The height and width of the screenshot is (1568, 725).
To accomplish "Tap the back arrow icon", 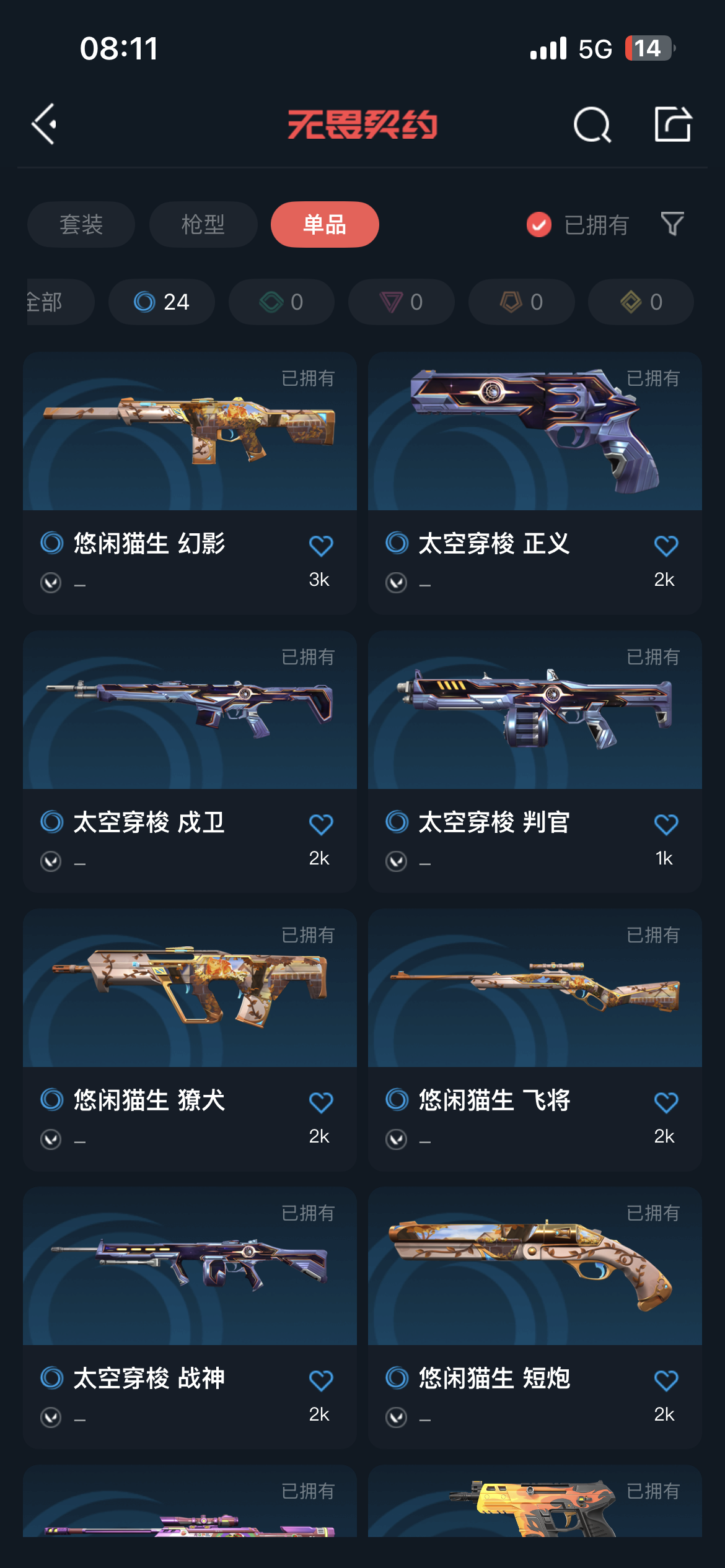I will (45, 124).
